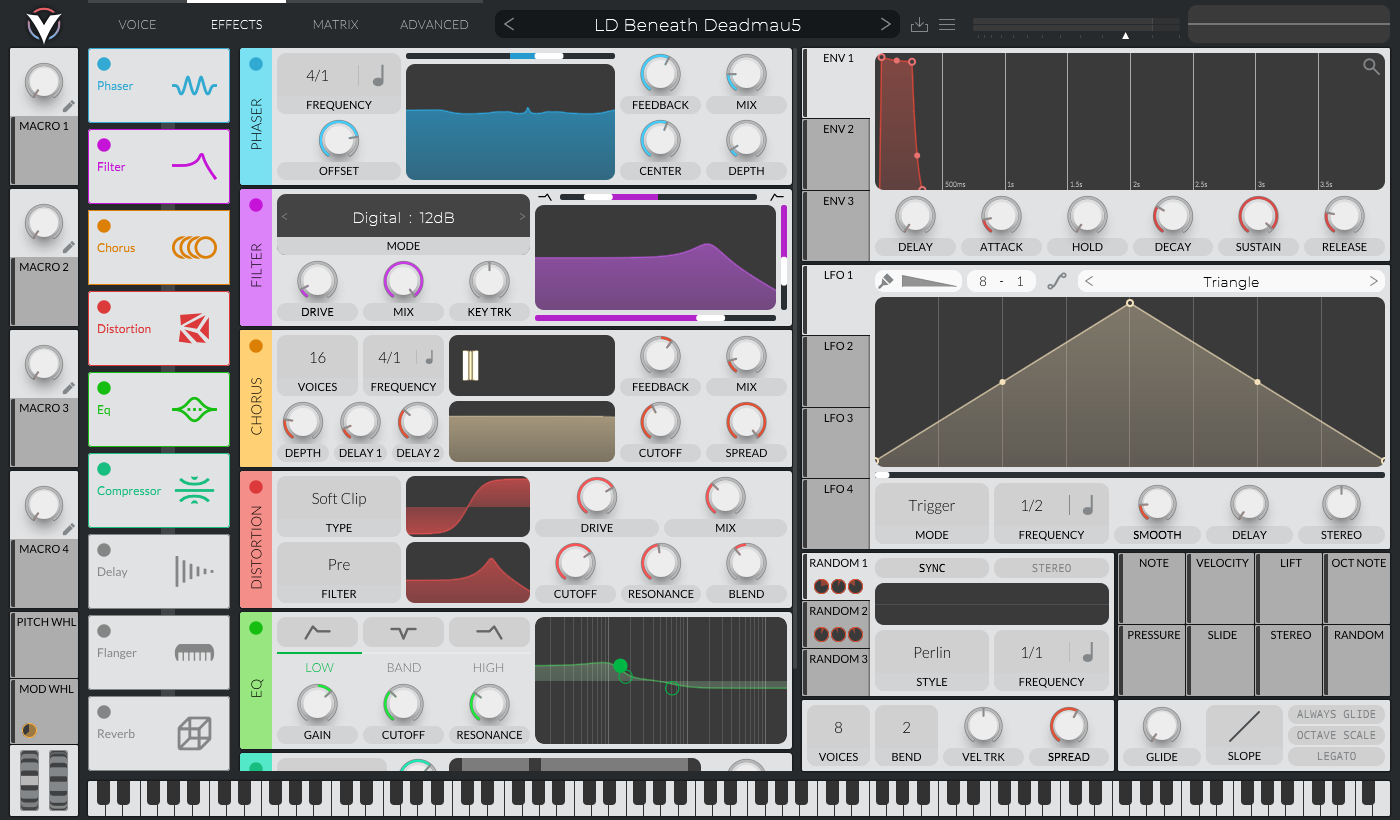
Task: Toggle the Chorus panel power dot
Action: click(256, 346)
